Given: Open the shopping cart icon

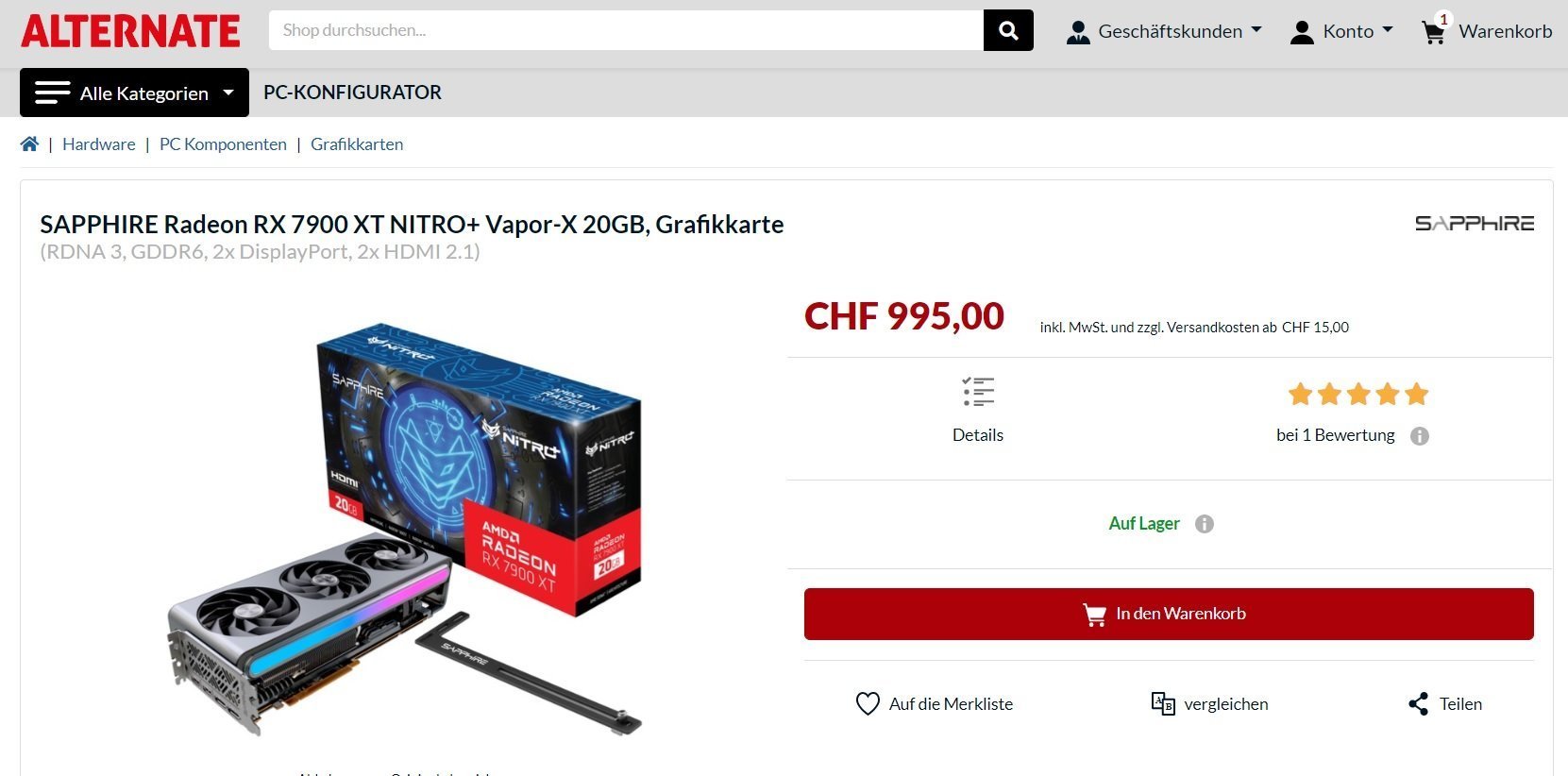Looking at the screenshot, I should pos(1433,32).
